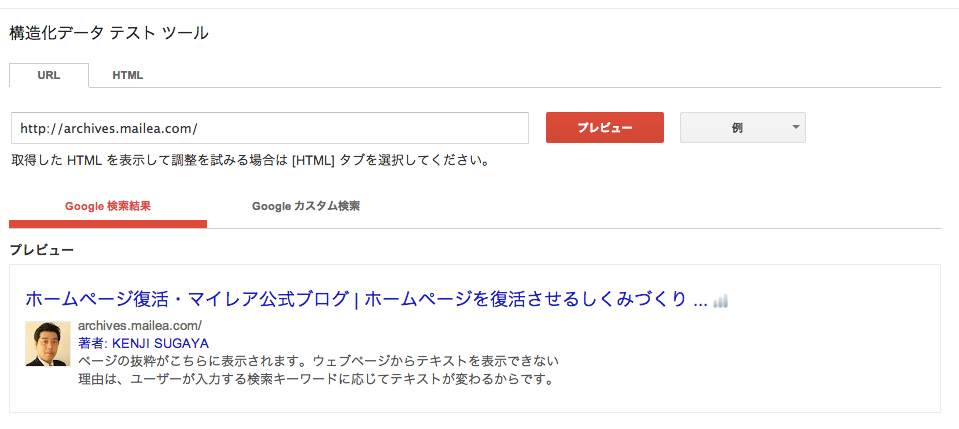The height and width of the screenshot is (429, 959).
Task: Click snippet line starting with ページの抜粋が
Action: click(x=319, y=360)
